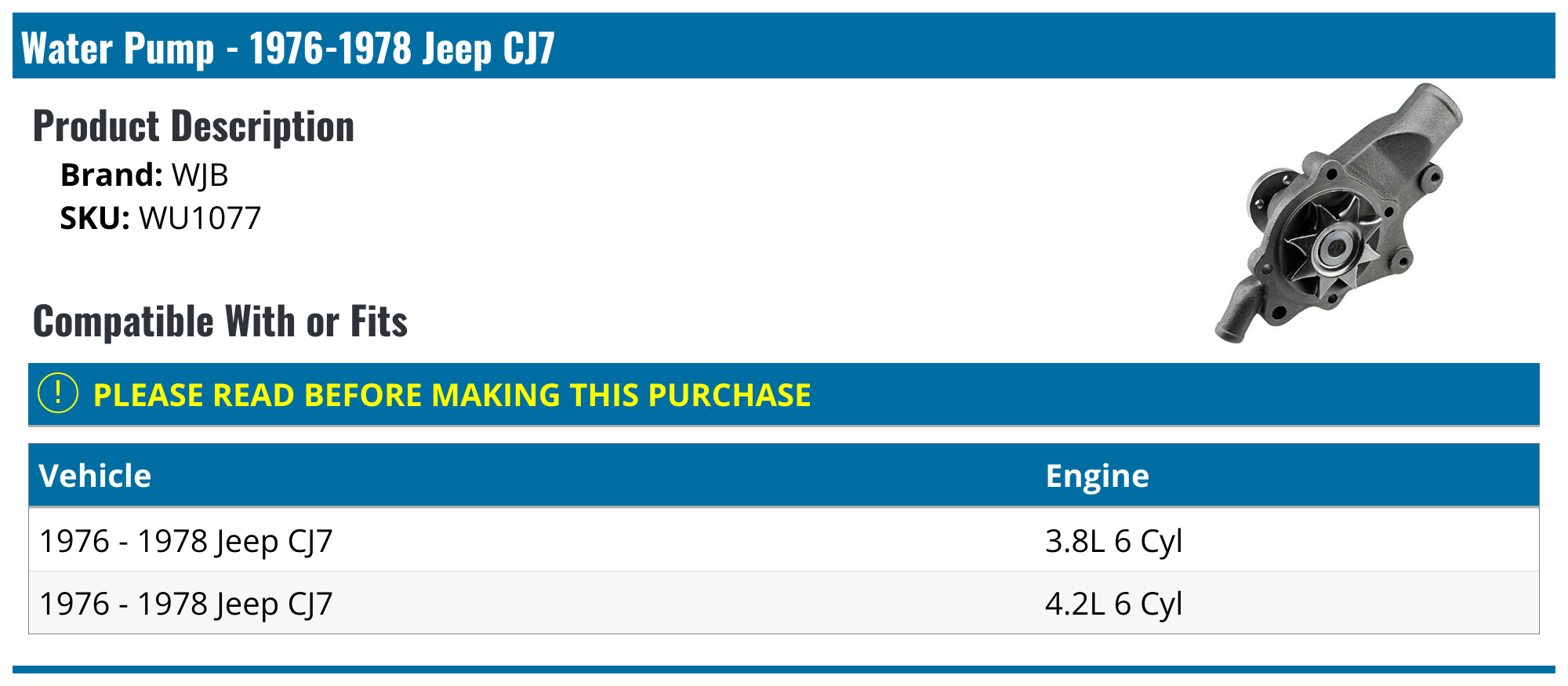Click the vehicle cell in the 3.8L row
Image resolution: width=1568 pixels, height=686 pixels.
[x=186, y=541]
